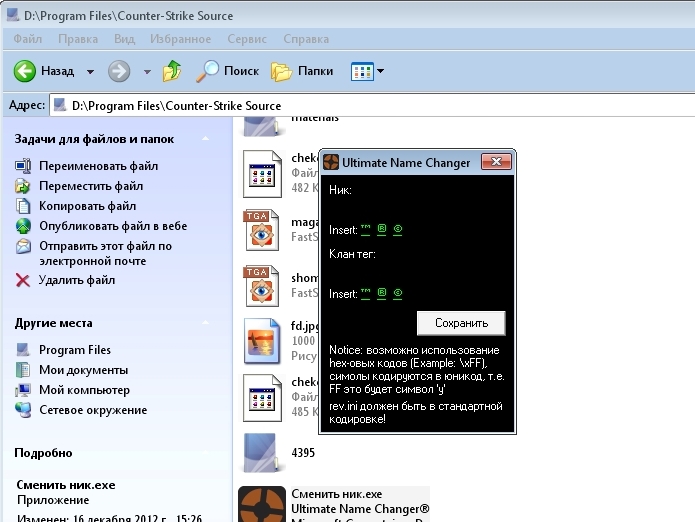Click Опубликовать файл в вебе link
This screenshot has width=695, height=522.
[113, 226]
